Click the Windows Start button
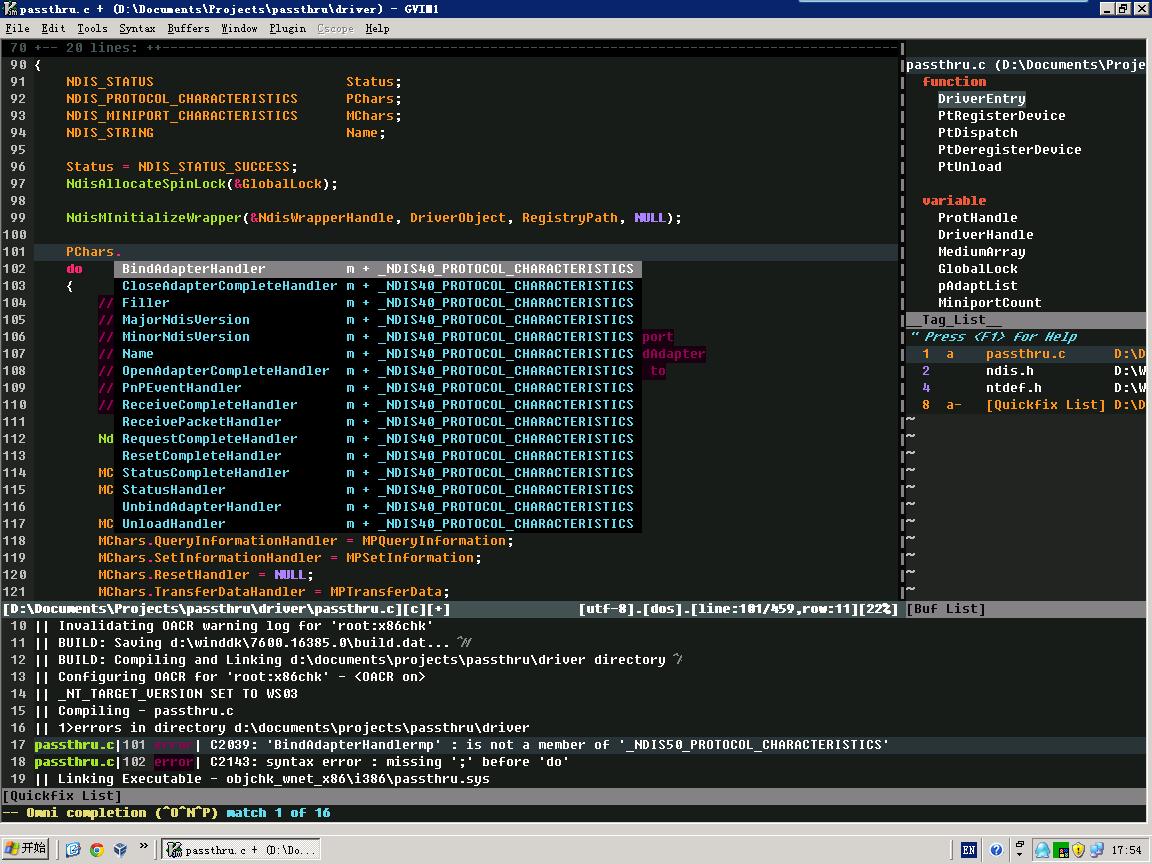This screenshot has width=1152, height=864. pos(25,849)
